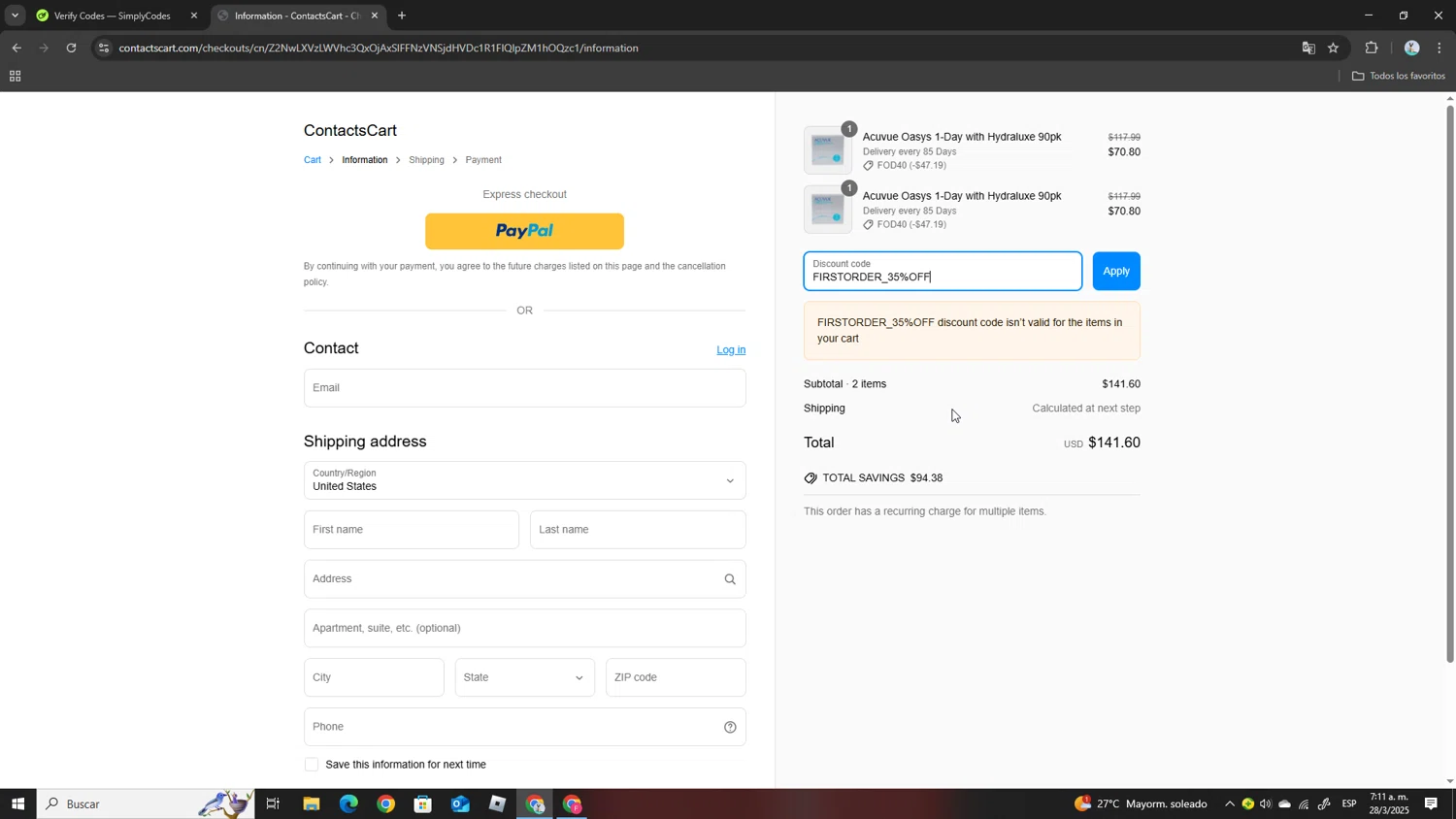The width and height of the screenshot is (1456, 819).
Task: Open Outlook from the taskbar
Action: click(x=460, y=803)
